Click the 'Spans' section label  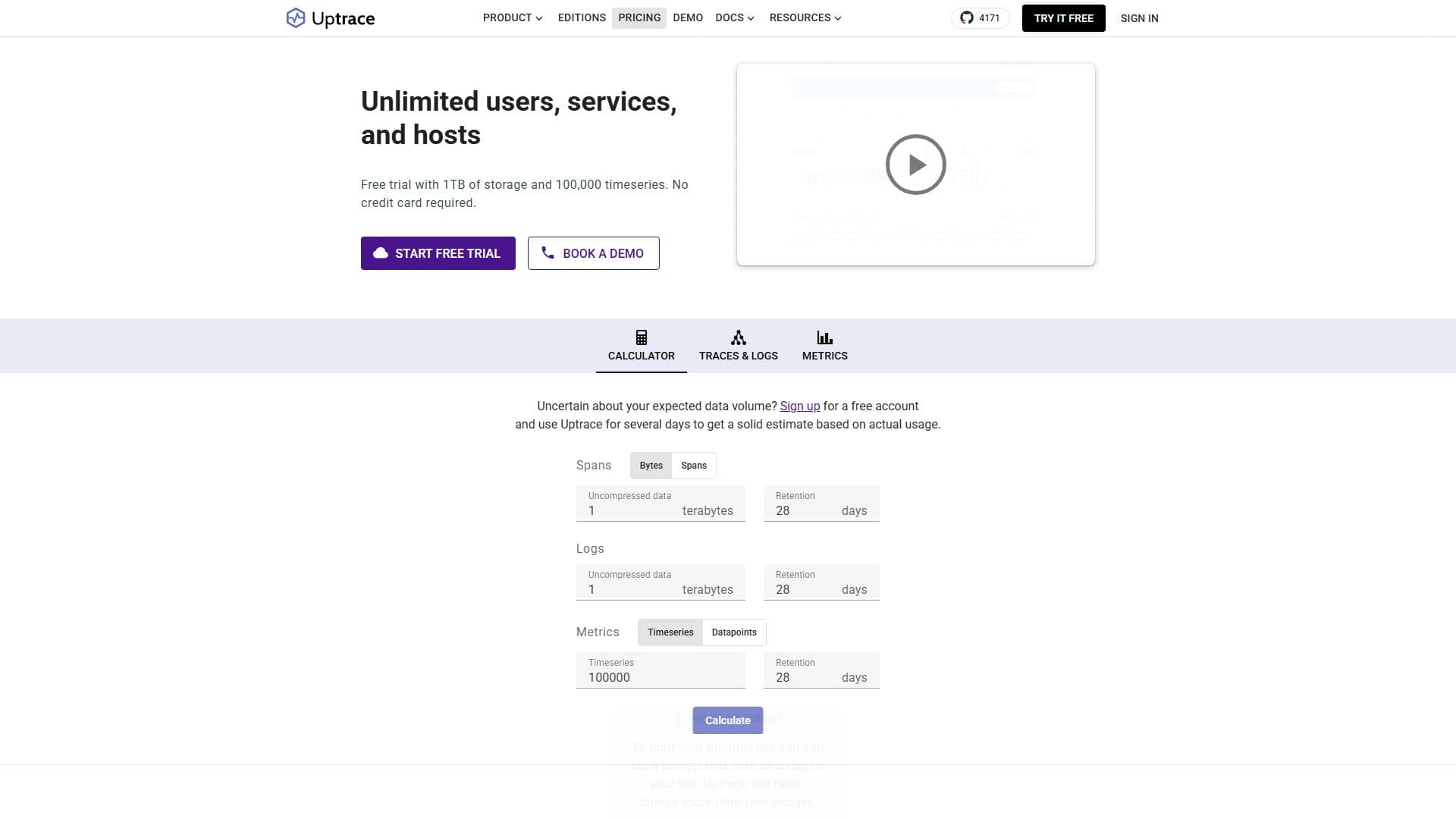(x=593, y=466)
